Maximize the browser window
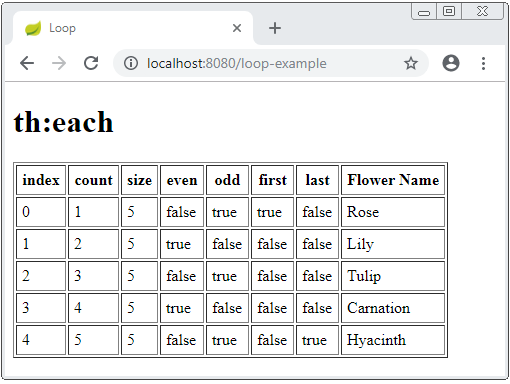This screenshot has width=510, height=384. tap(449, 12)
